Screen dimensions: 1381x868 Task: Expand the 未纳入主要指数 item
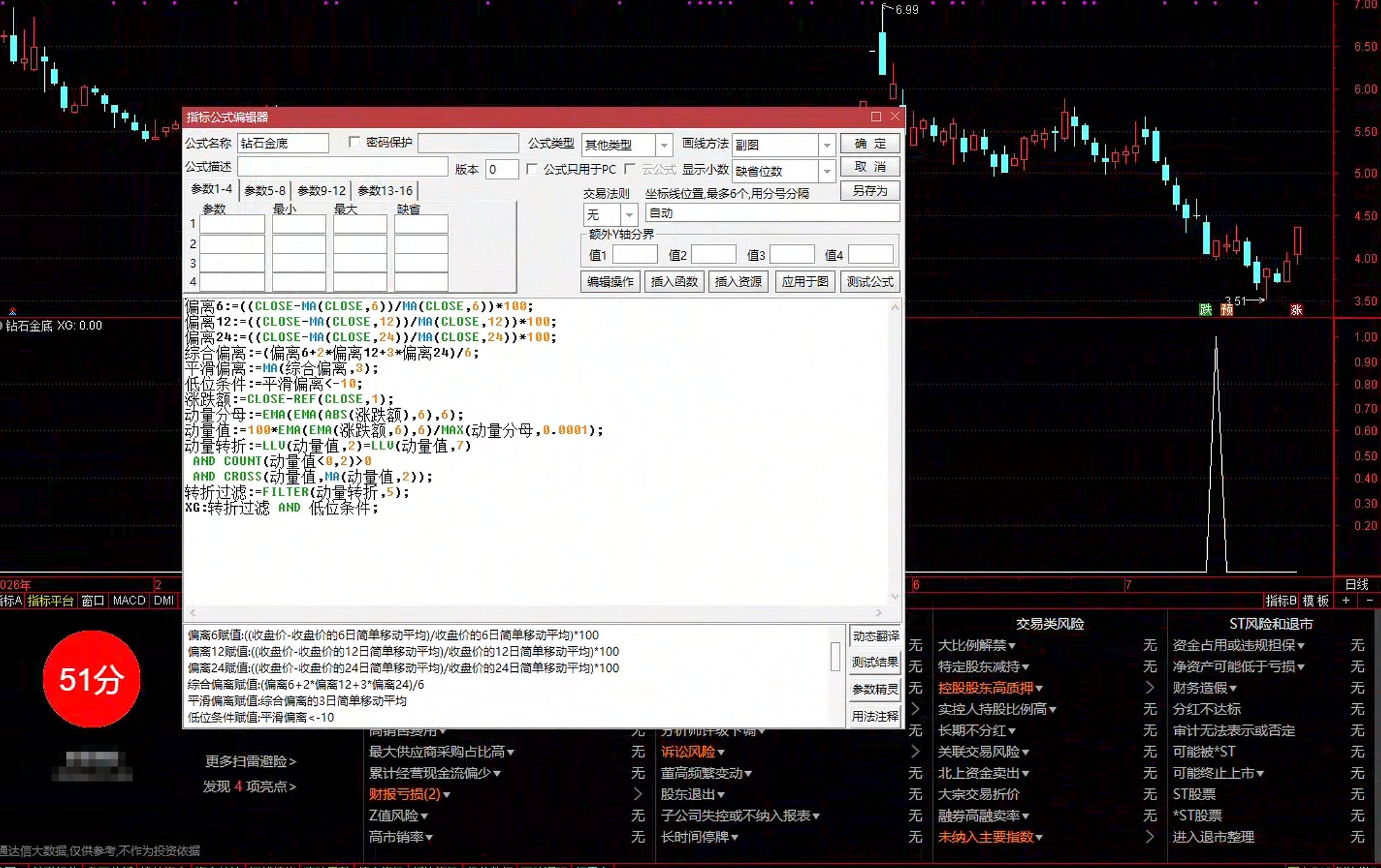(990, 837)
